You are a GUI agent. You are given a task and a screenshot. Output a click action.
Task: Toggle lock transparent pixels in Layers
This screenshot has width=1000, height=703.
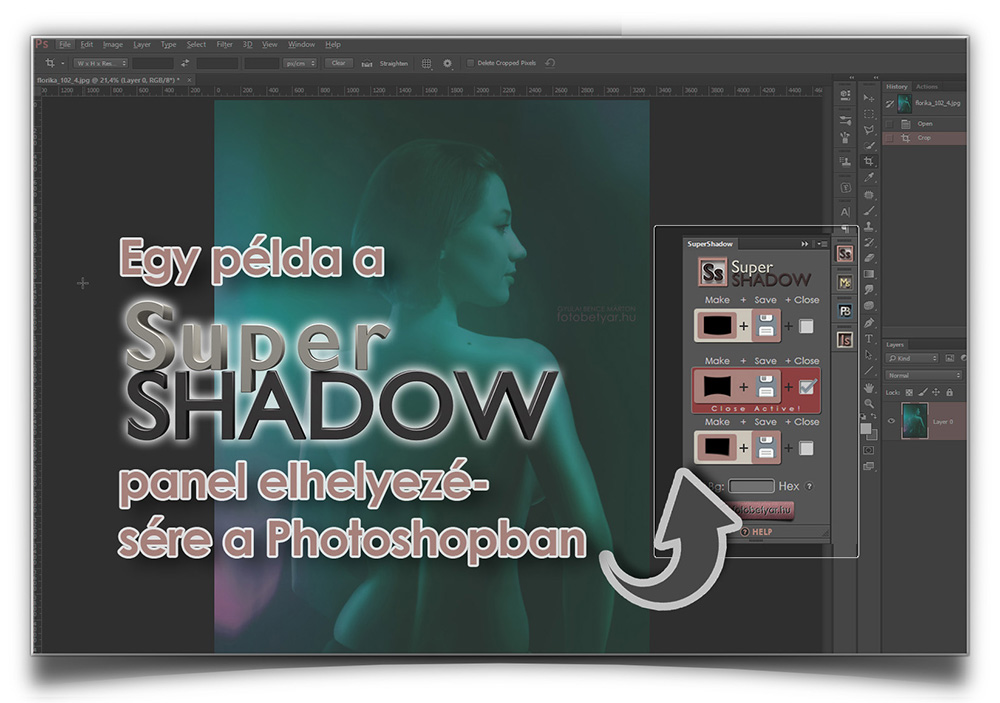tap(909, 392)
